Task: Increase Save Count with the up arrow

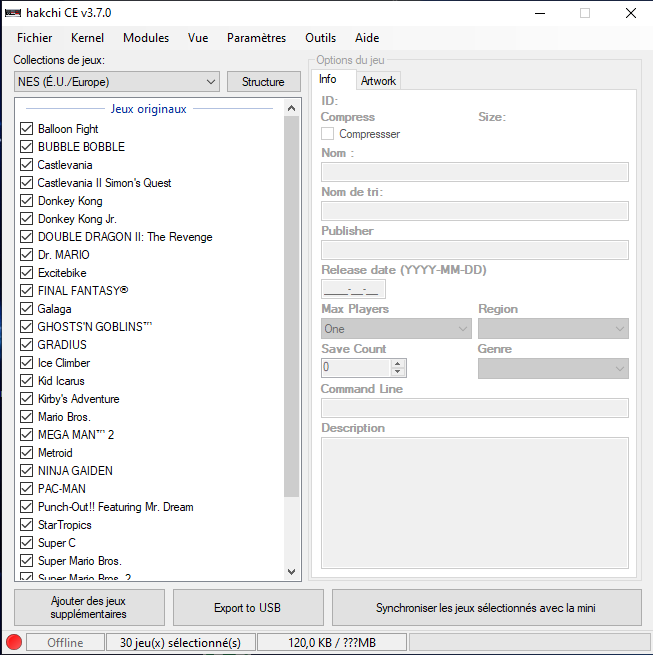Action: 398,363
